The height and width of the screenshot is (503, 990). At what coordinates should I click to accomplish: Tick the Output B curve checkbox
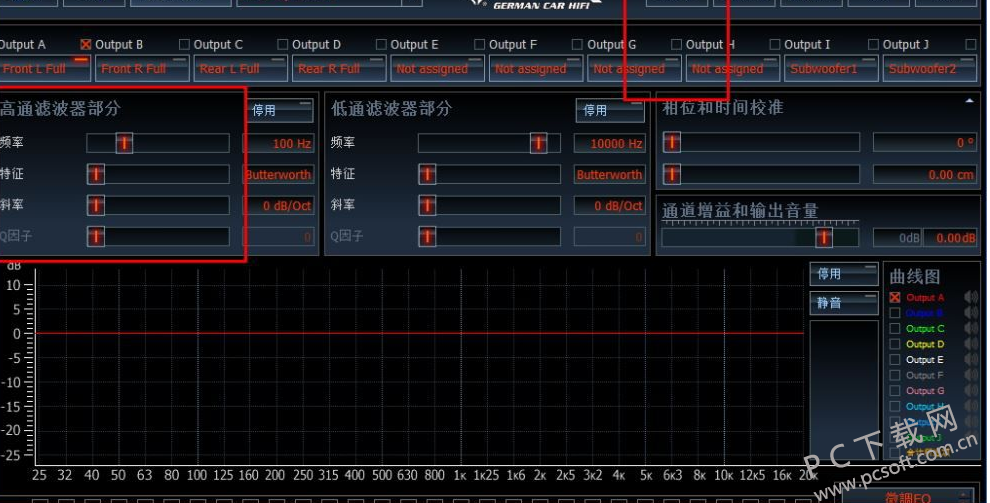(x=895, y=313)
